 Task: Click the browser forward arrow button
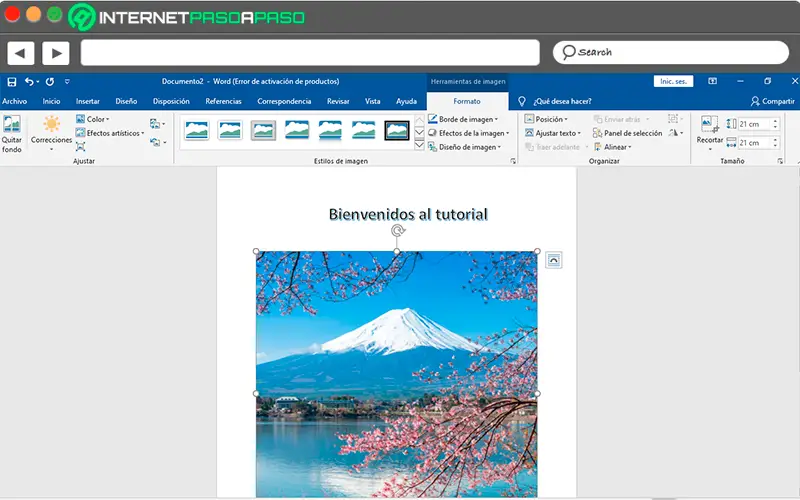coord(56,53)
